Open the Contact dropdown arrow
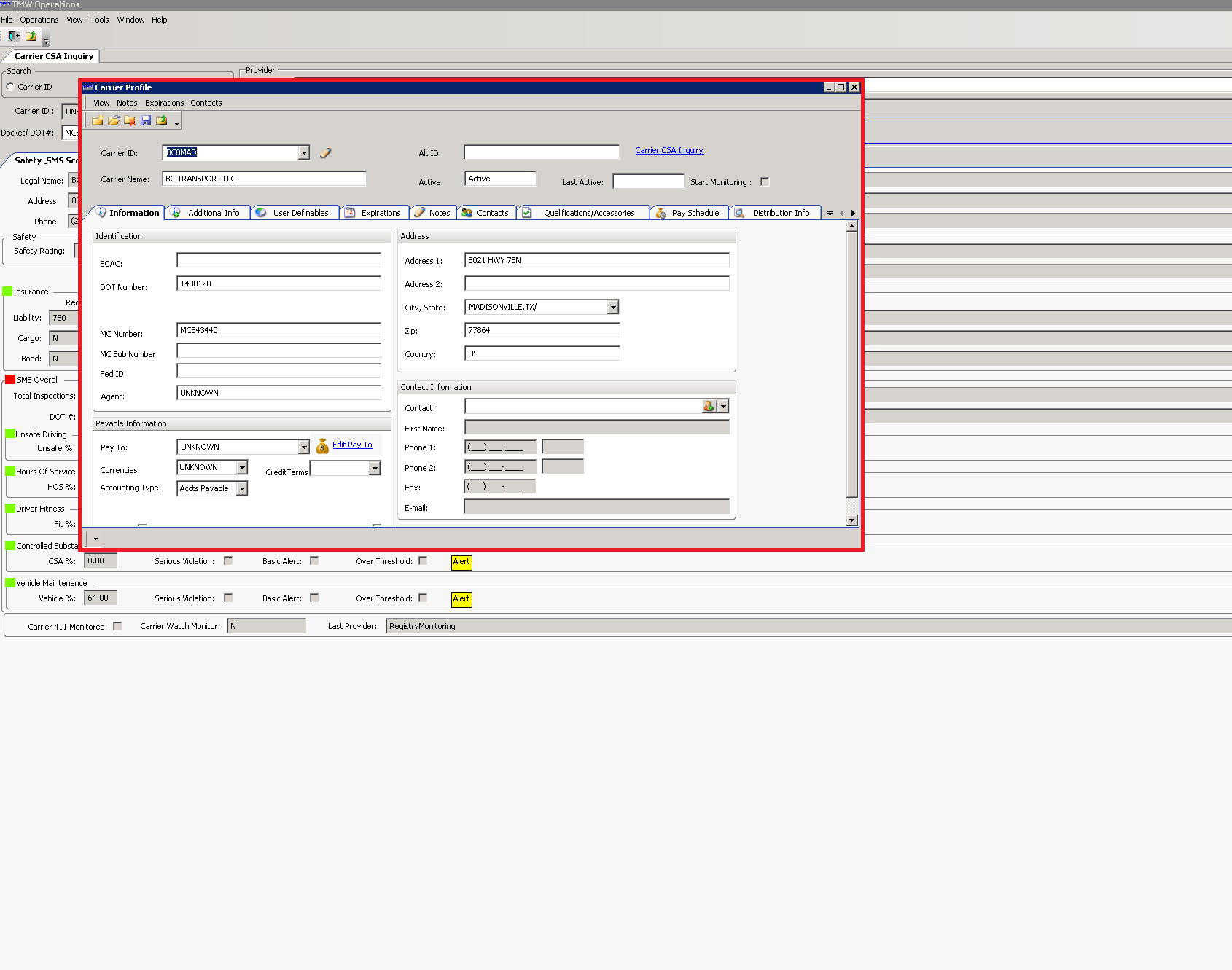The image size is (1232, 970). [723, 406]
